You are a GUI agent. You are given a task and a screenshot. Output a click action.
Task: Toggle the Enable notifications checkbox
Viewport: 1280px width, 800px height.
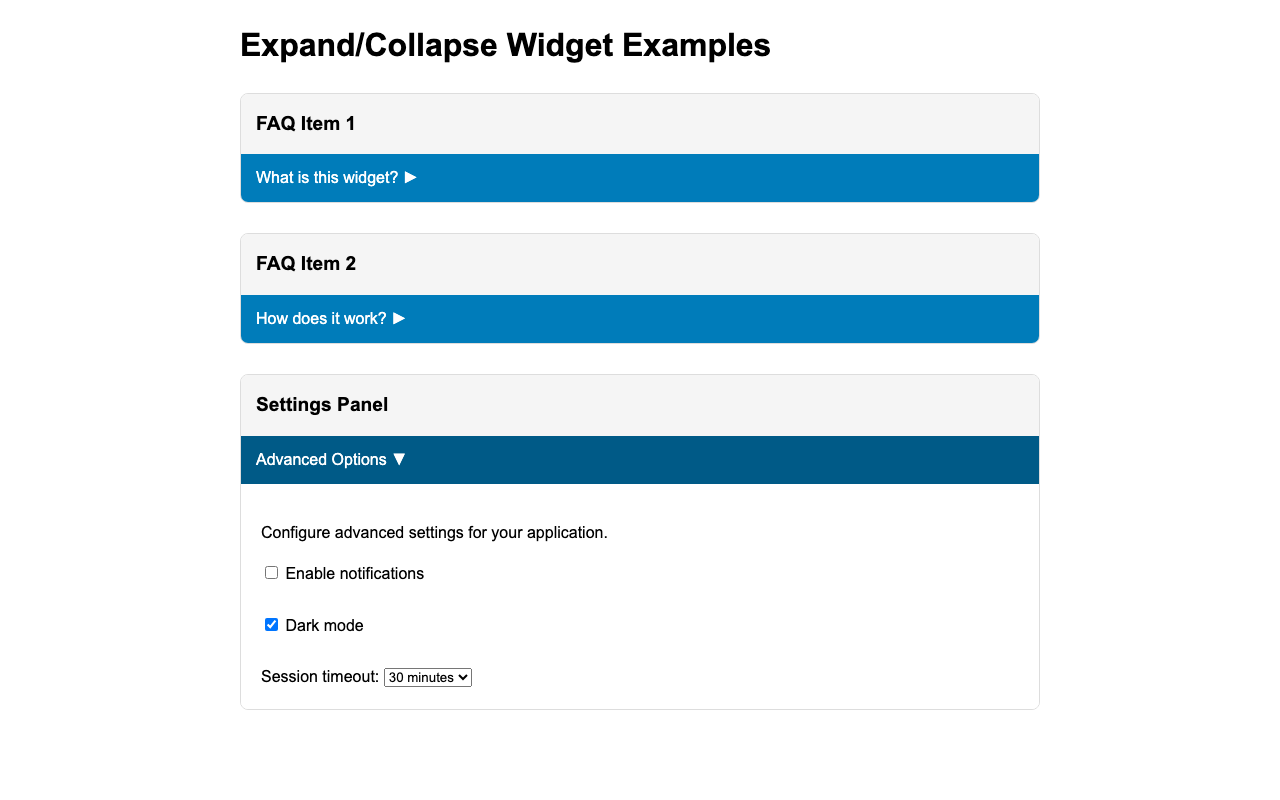pos(270,571)
